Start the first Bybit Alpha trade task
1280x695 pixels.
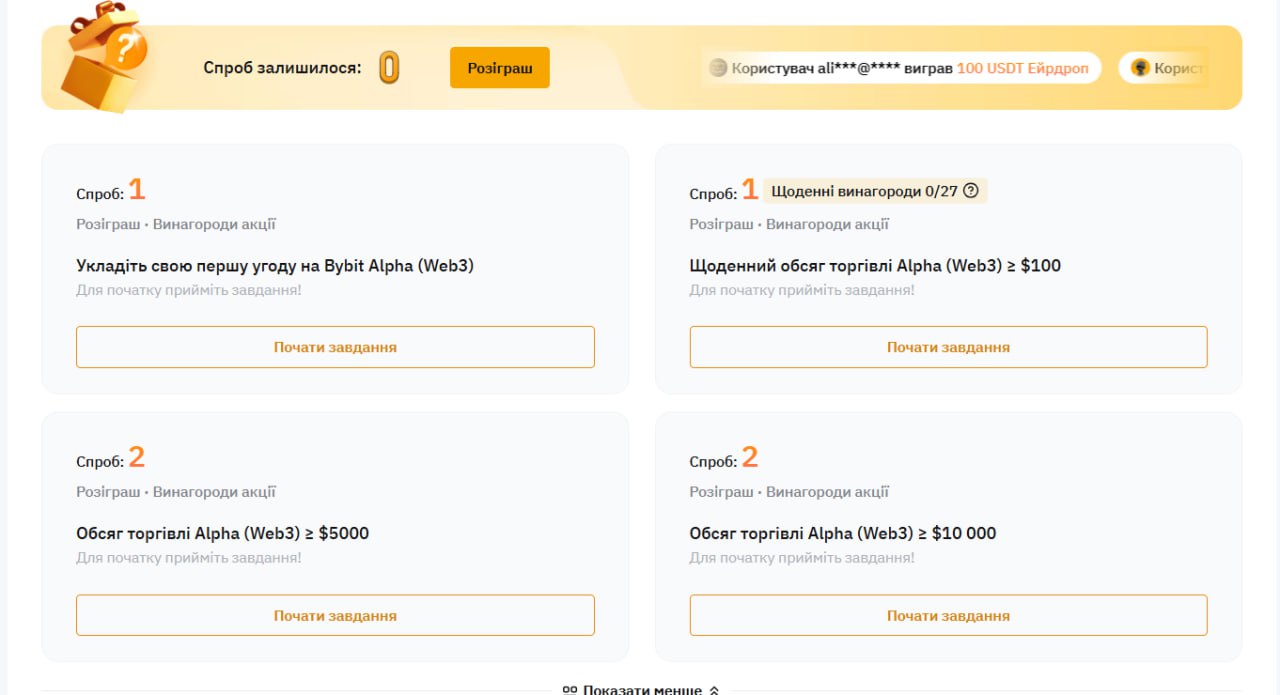coord(335,347)
